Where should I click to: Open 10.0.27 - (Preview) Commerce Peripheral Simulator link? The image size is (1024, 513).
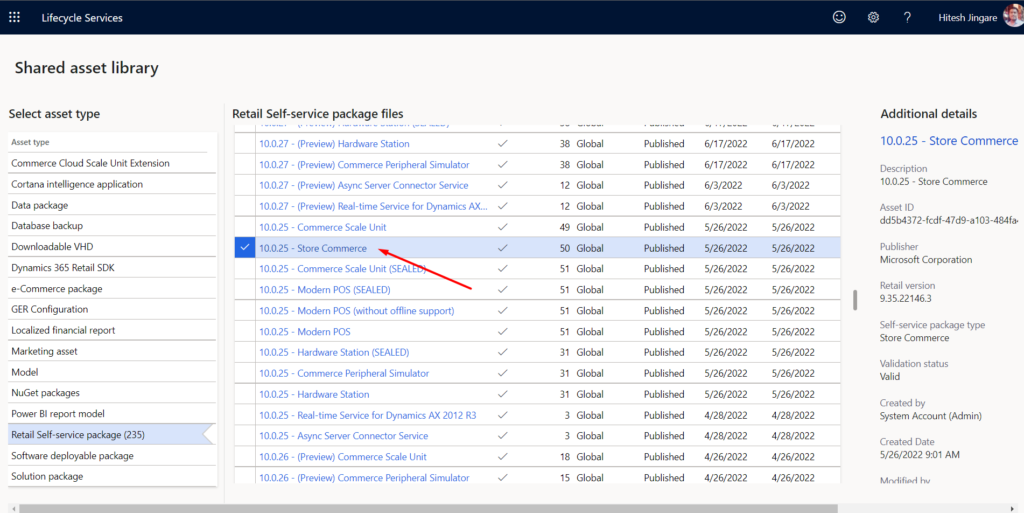coord(364,164)
